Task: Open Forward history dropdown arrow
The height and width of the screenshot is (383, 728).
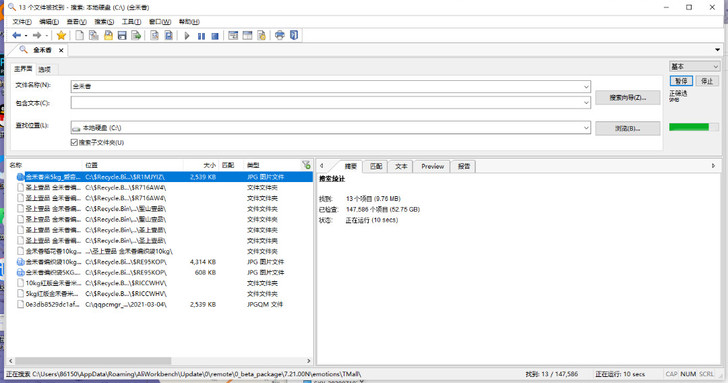Action: tap(47, 36)
